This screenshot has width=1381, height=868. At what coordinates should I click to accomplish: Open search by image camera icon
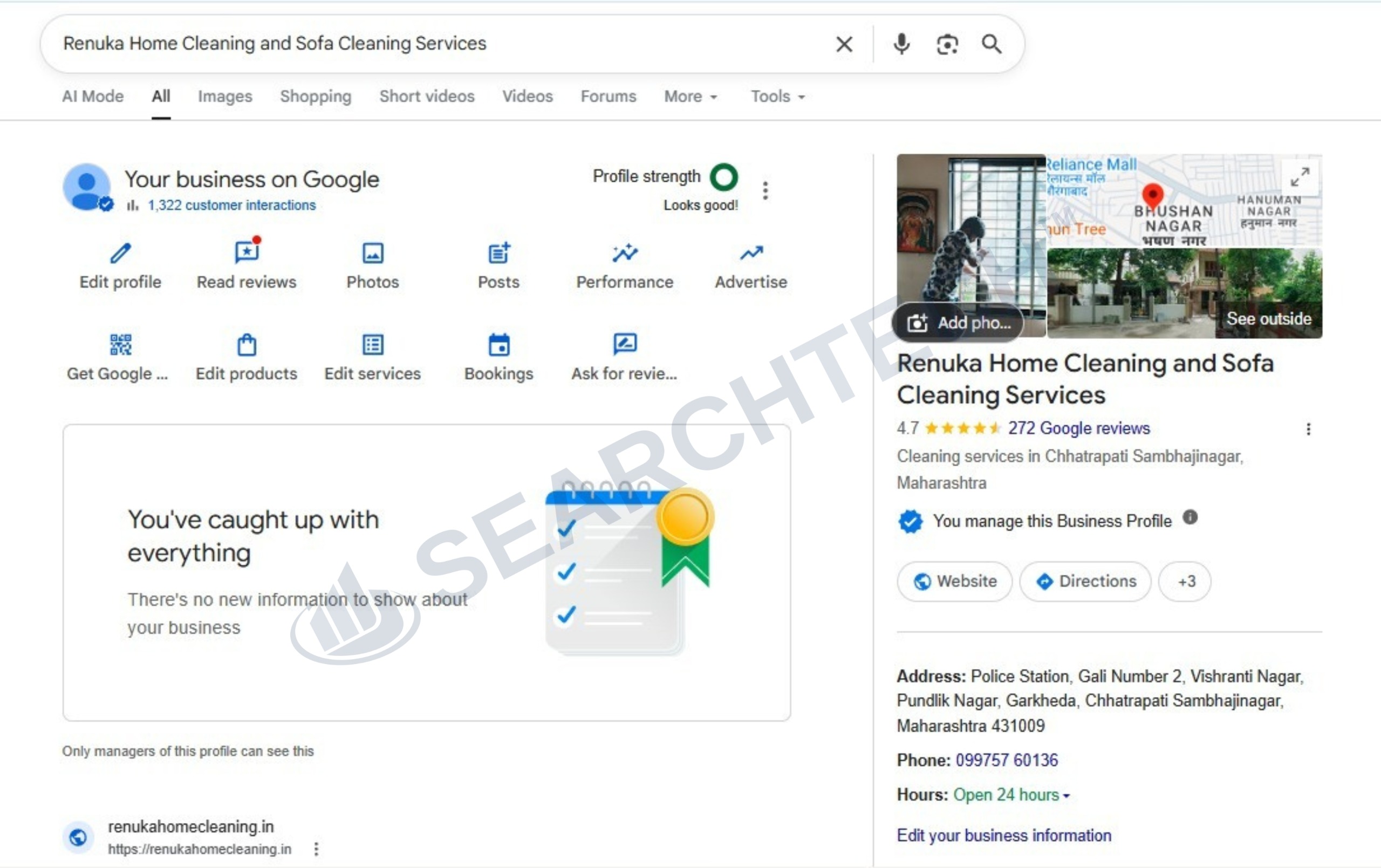point(947,44)
